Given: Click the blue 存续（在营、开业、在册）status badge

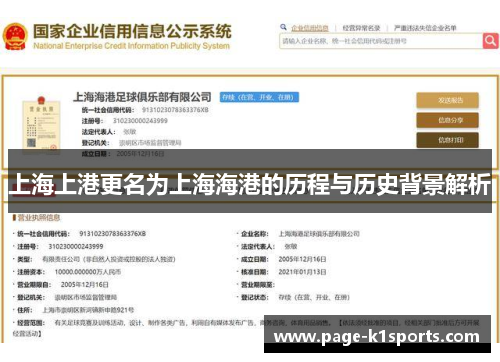Looking at the screenshot, I should pos(259,97).
